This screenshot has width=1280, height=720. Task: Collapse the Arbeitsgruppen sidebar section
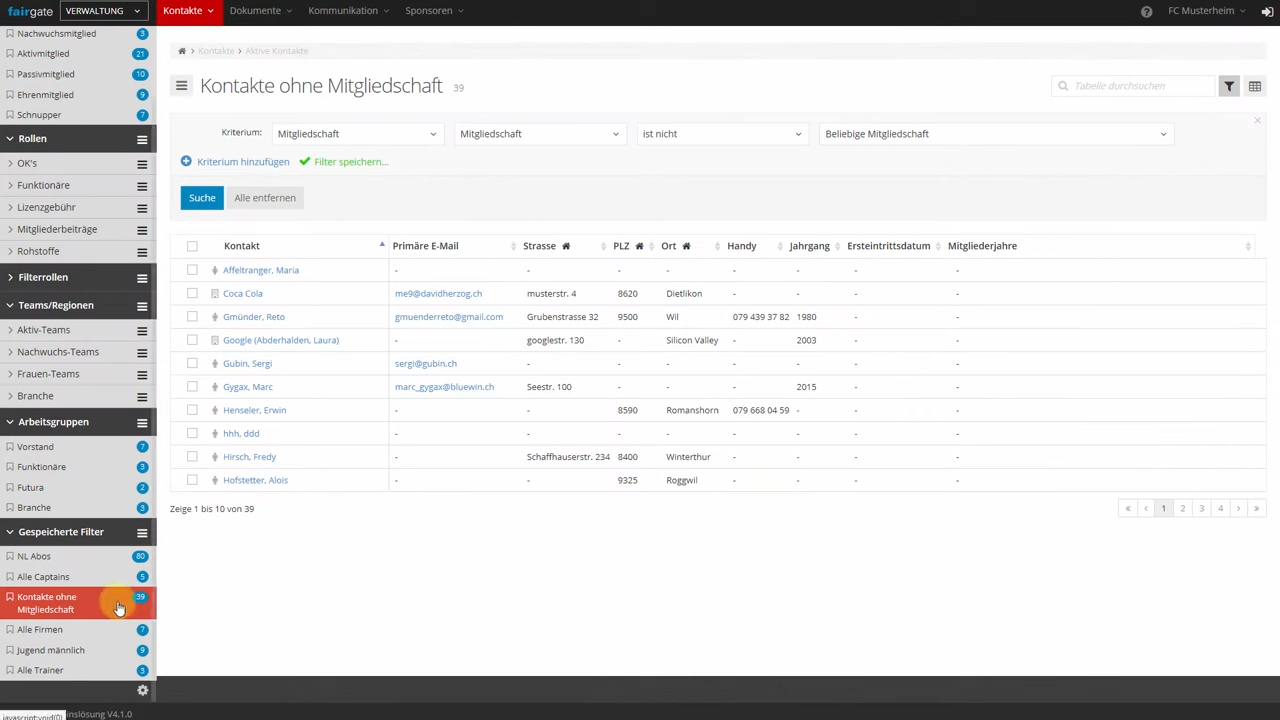pyautogui.click(x=10, y=422)
